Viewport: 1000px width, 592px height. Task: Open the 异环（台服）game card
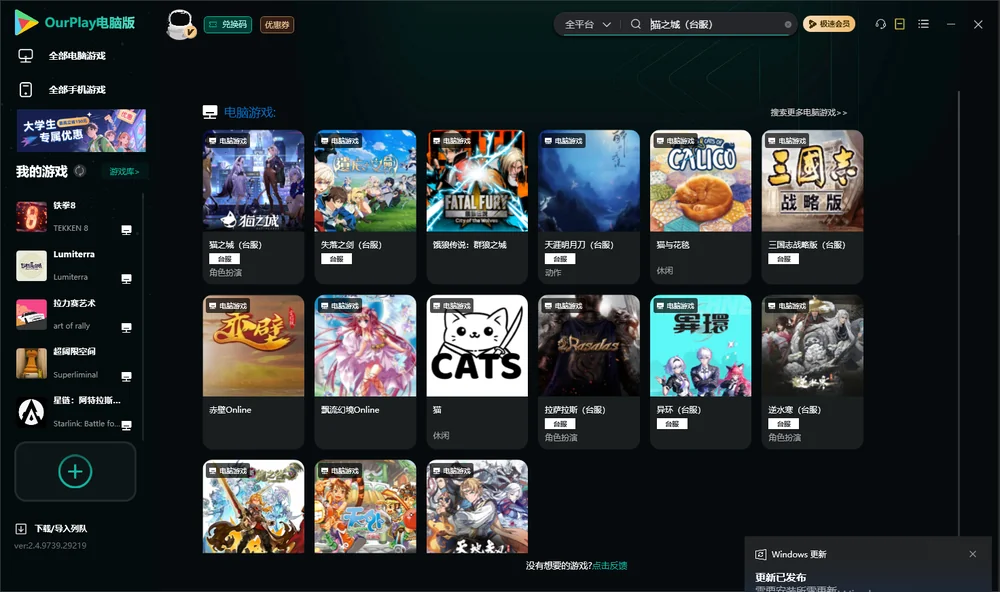coord(701,372)
